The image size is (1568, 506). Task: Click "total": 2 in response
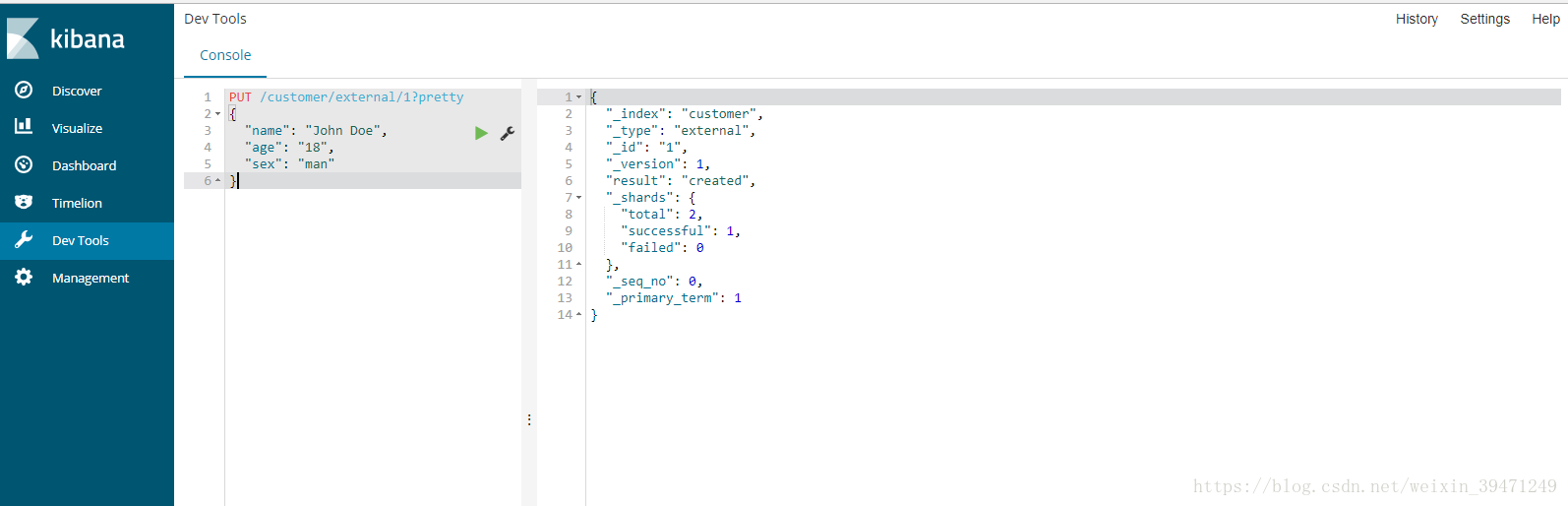pyautogui.click(x=661, y=215)
